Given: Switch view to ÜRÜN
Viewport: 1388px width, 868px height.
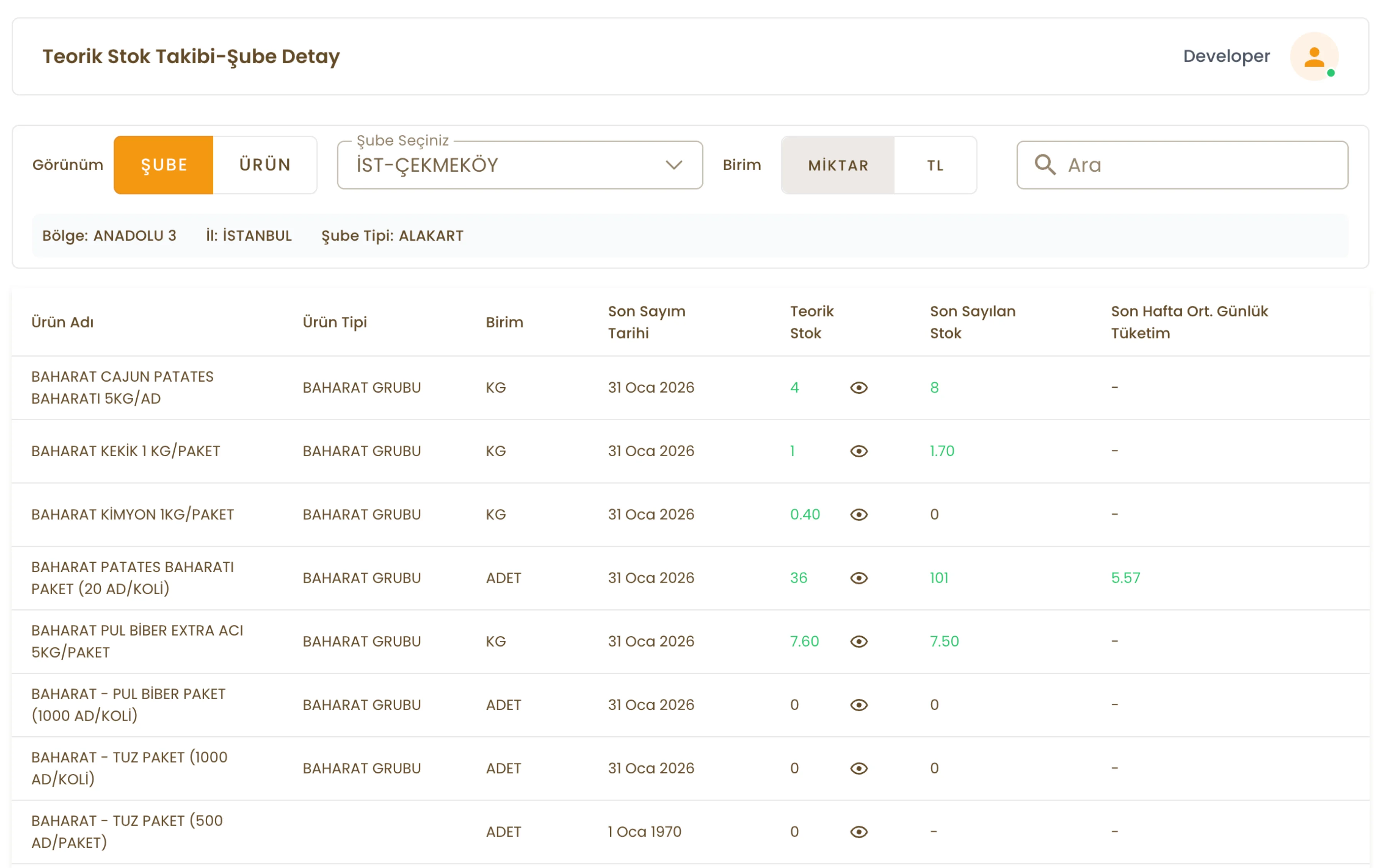Looking at the screenshot, I should (x=265, y=165).
